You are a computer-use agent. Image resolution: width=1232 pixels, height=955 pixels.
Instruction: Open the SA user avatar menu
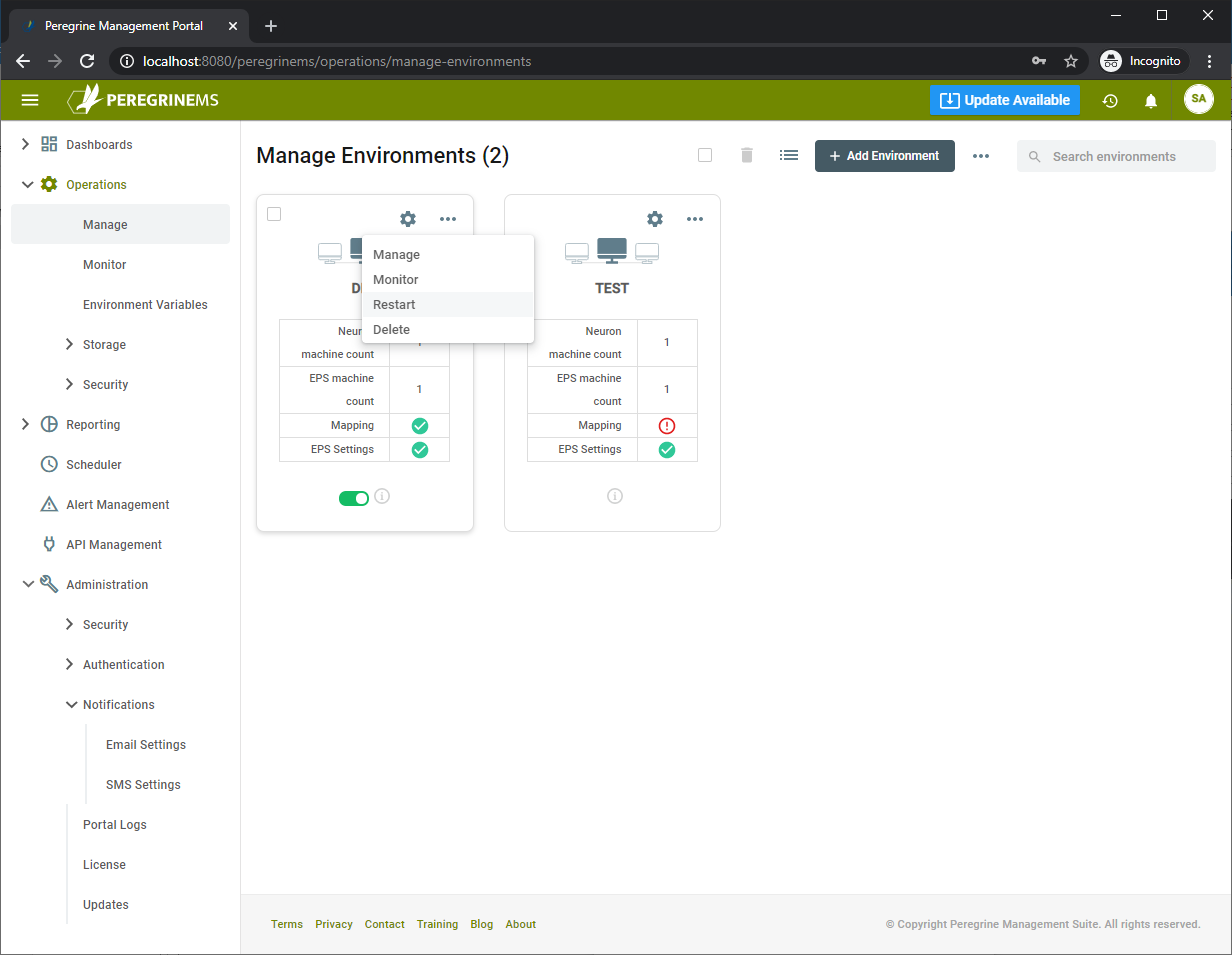click(x=1198, y=99)
